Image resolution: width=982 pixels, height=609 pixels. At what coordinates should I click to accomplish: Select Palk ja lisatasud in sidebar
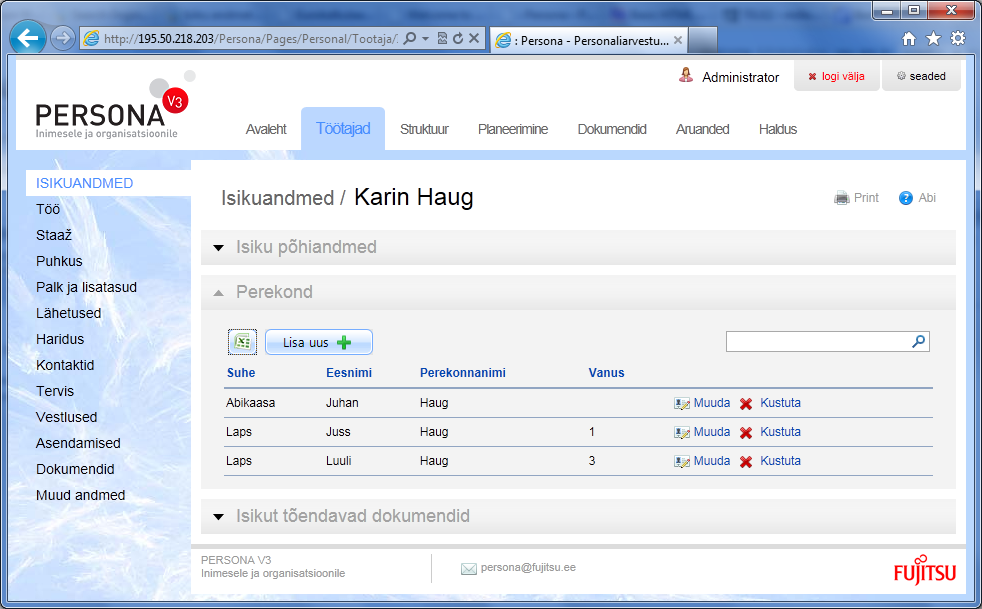(x=86, y=287)
